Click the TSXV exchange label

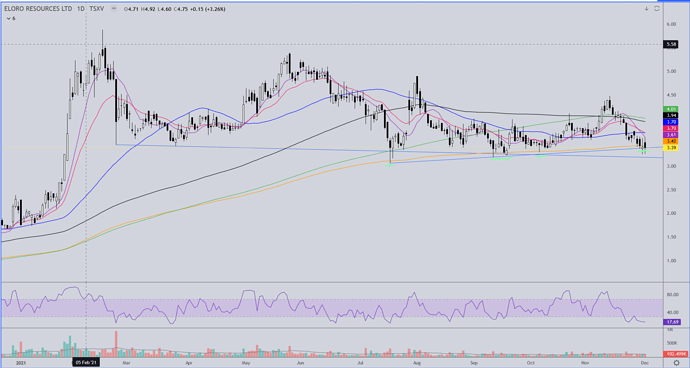tap(96, 9)
